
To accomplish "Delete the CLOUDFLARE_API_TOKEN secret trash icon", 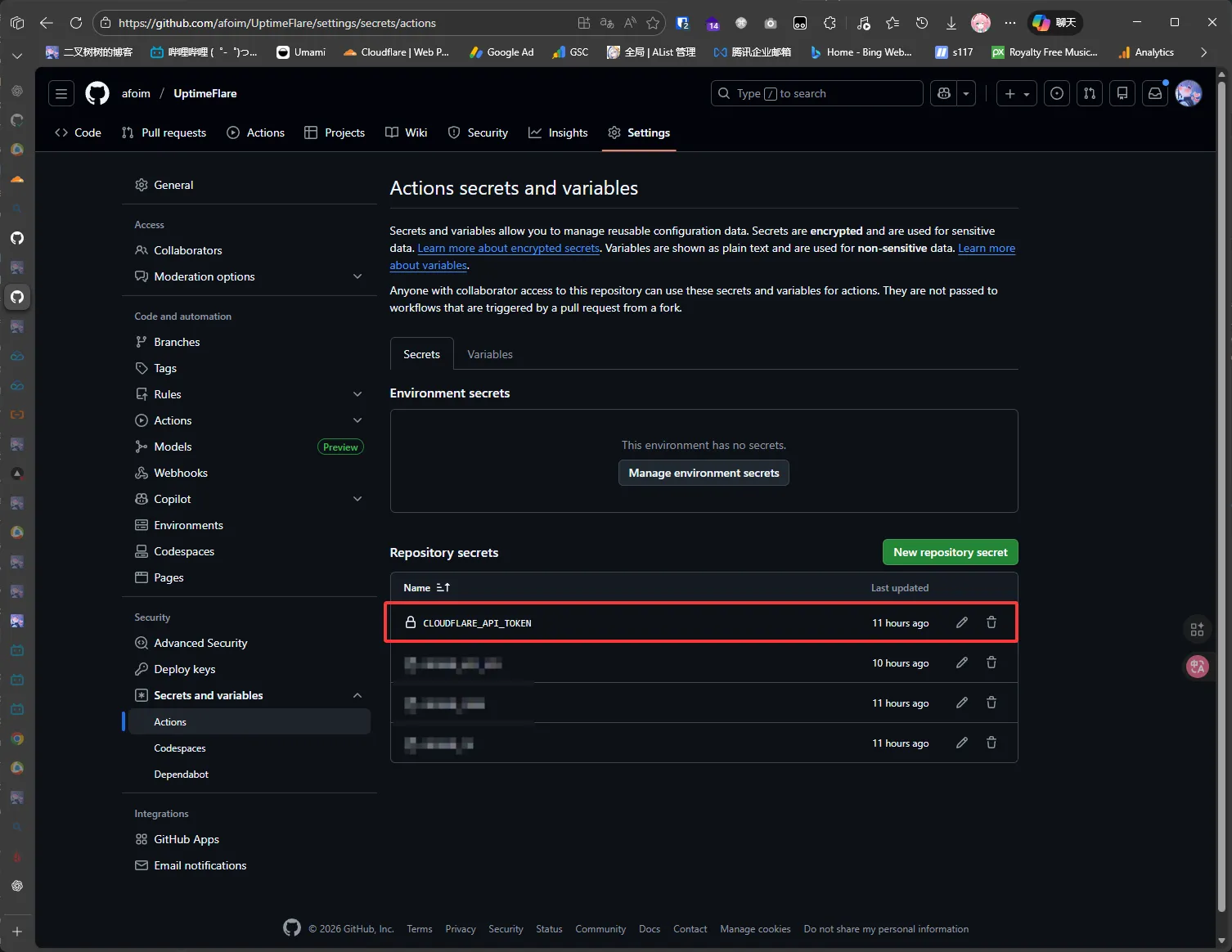I will pos(991,623).
